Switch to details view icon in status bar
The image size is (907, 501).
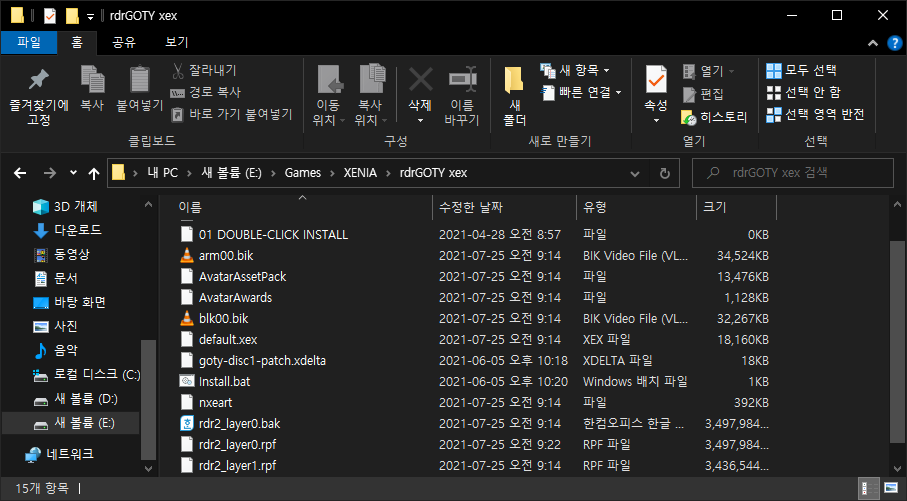coord(869,489)
